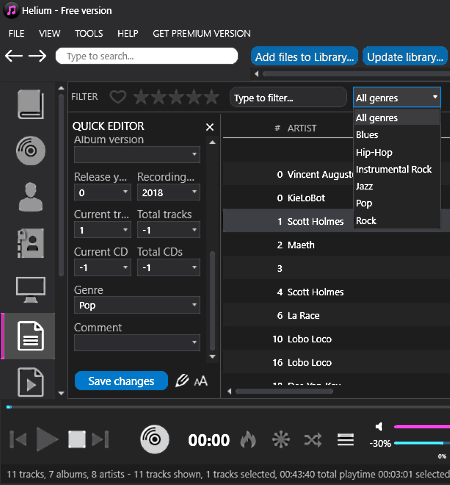Select Hip-Hop in genre list
Screen dimensions: 450x485
[397, 152]
